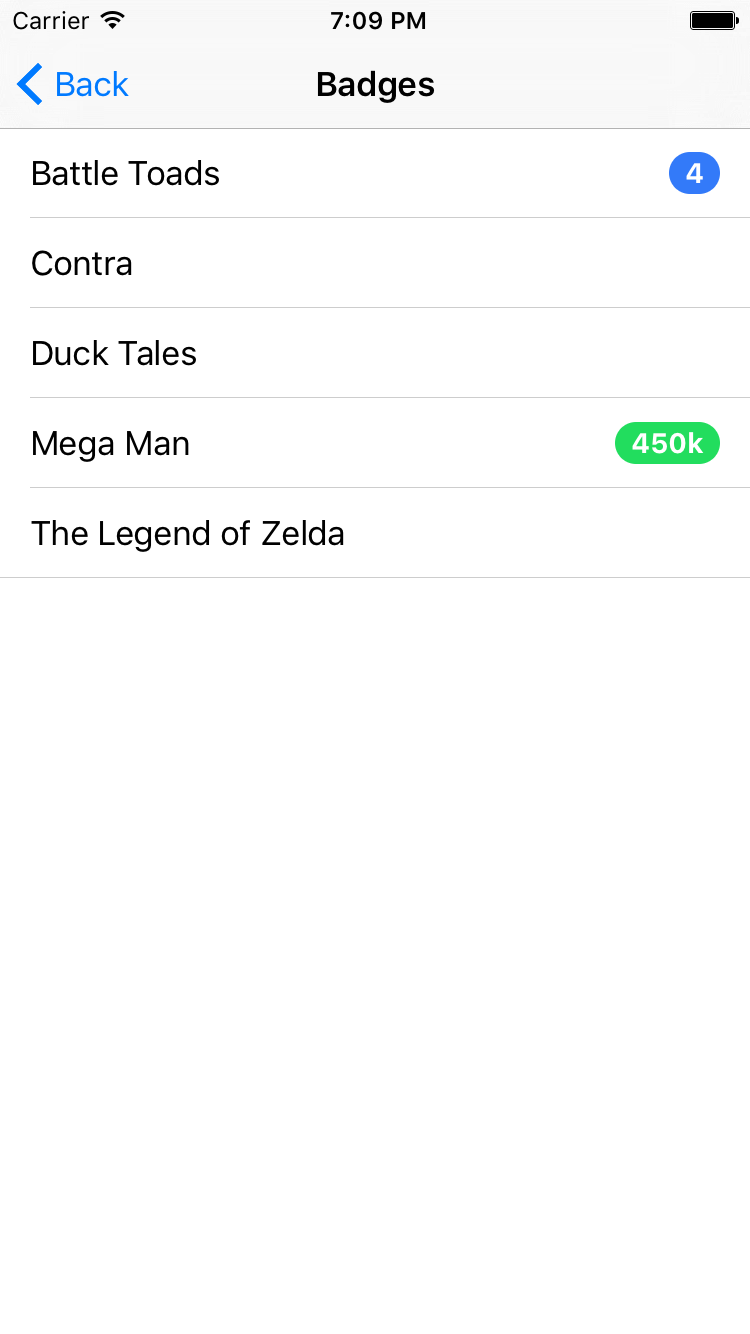Click empty space between Battle Toads and its badge
Image resolution: width=750 pixels, height=1334 pixels.
coord(444,174)
